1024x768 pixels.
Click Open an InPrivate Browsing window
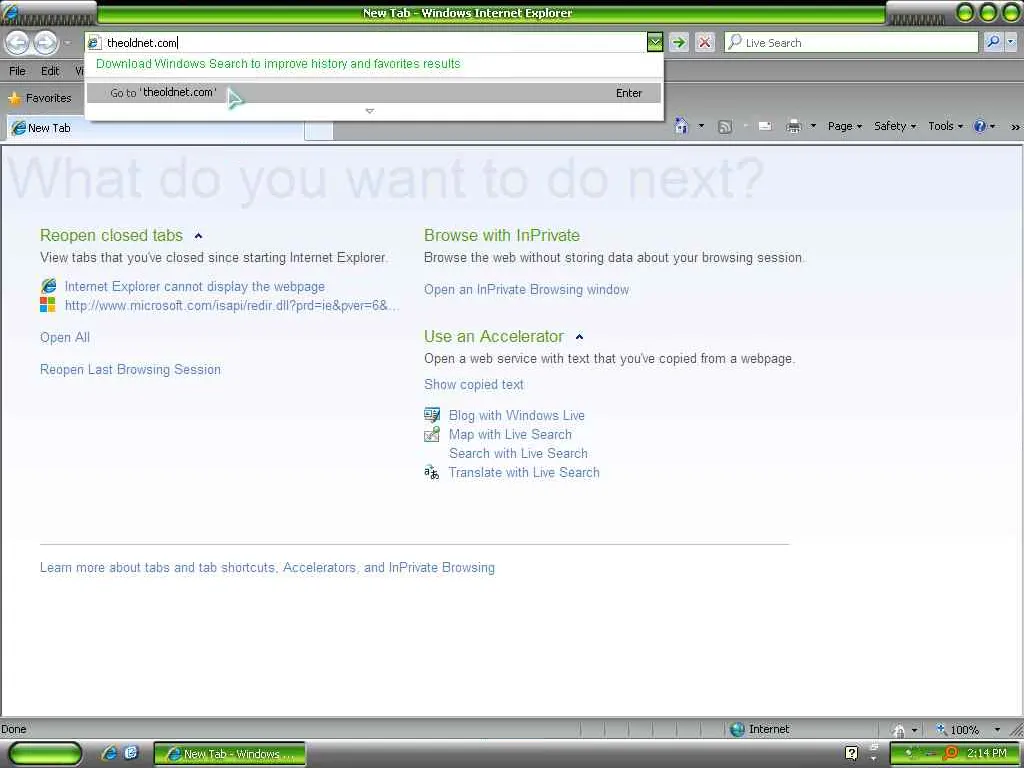point(526,290)
